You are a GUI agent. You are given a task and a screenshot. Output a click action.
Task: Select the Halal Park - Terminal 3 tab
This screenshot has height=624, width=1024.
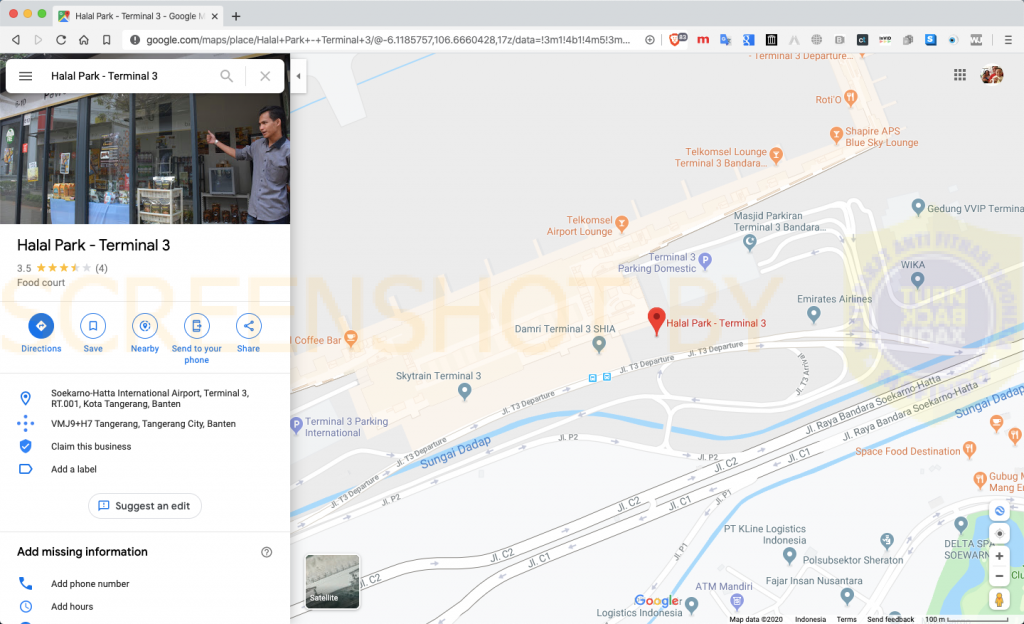coord(137,16)
